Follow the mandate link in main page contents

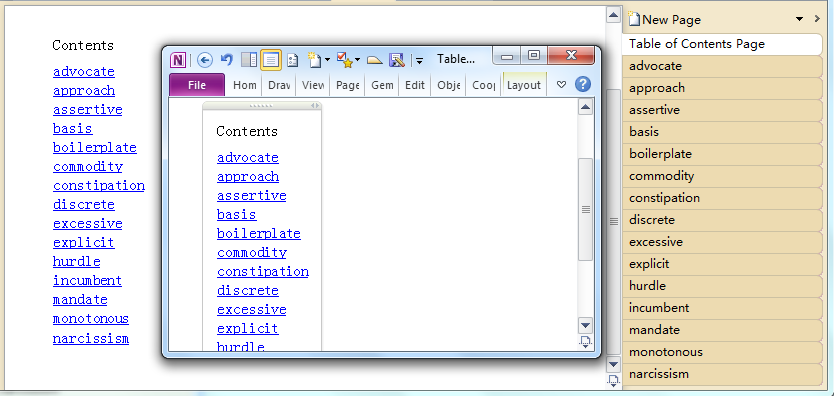tap(80, 300)
